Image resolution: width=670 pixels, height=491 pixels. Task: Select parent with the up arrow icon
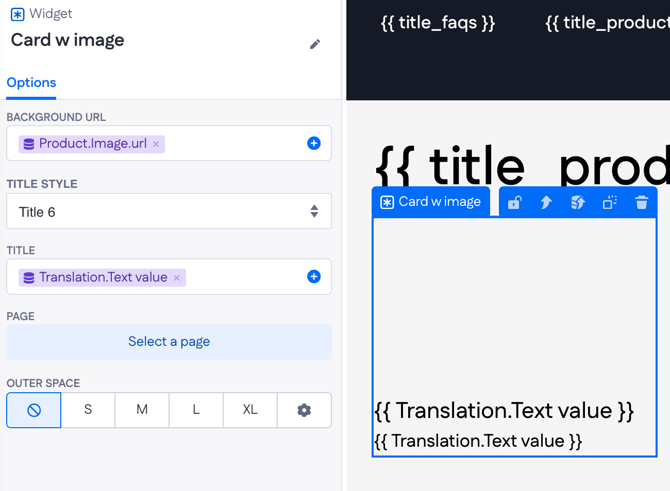click(546, 202)
